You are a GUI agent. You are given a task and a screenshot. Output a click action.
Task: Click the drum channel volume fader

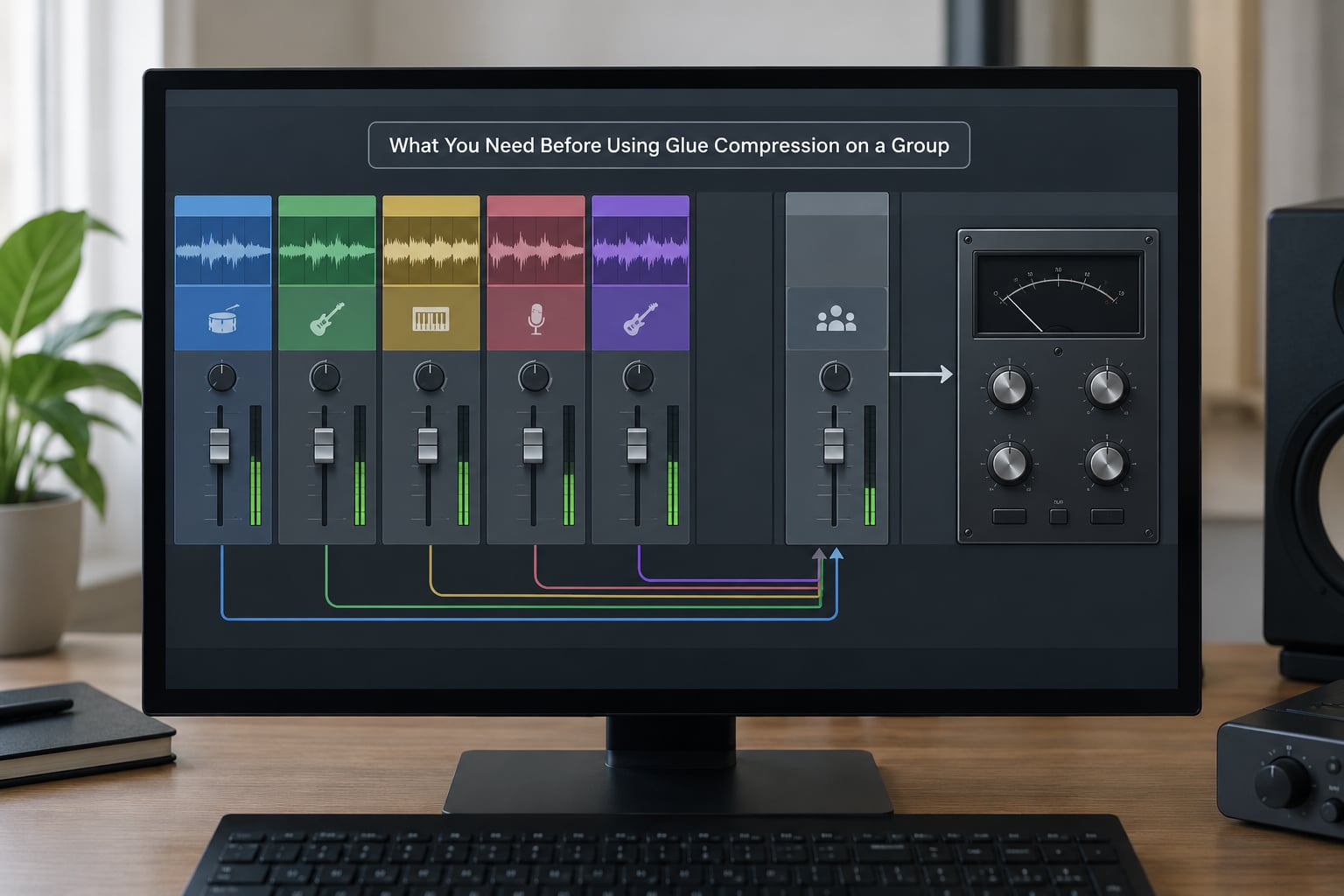point(220,445)
